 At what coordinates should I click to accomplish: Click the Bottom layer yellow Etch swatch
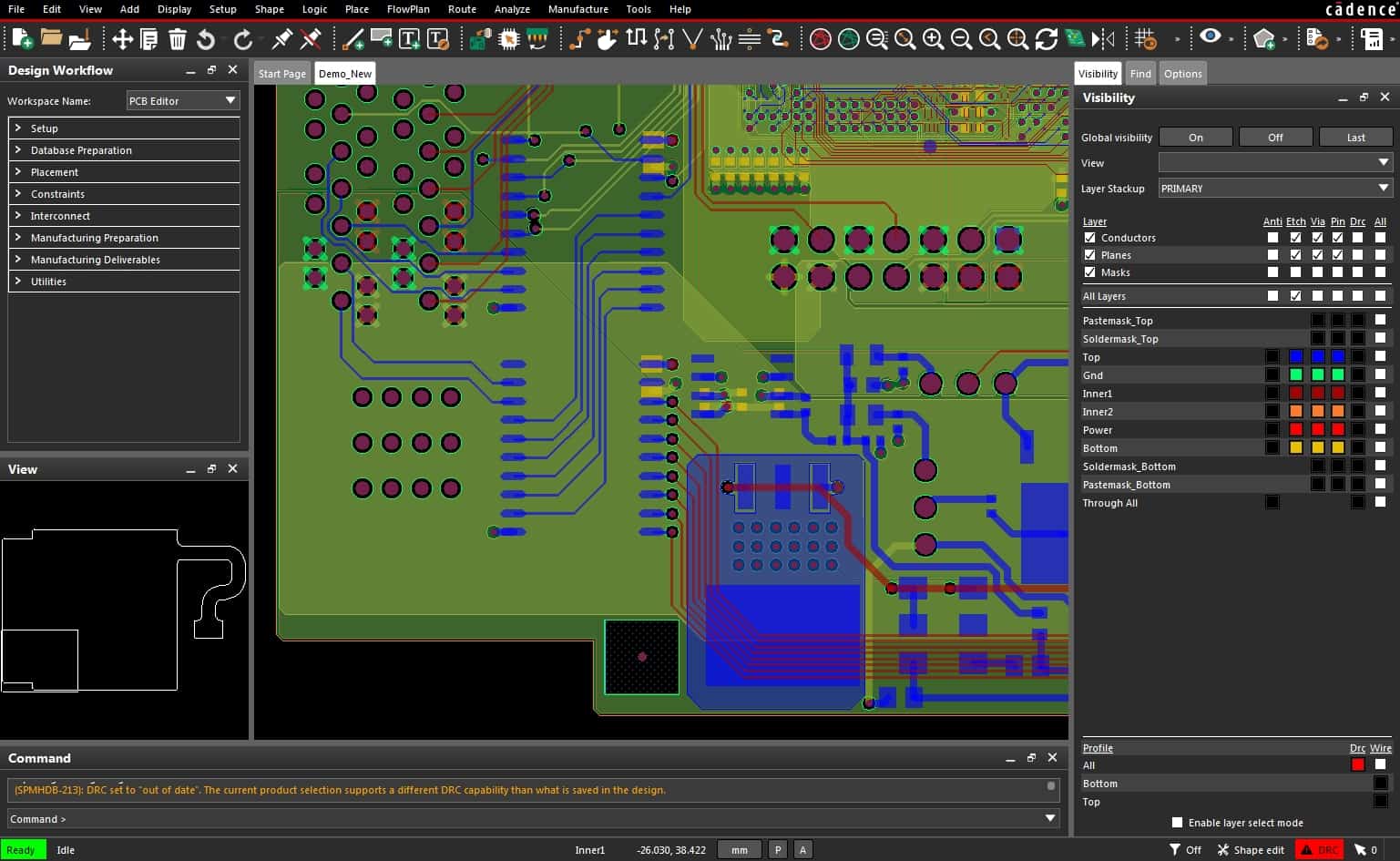click(1295, 447)
